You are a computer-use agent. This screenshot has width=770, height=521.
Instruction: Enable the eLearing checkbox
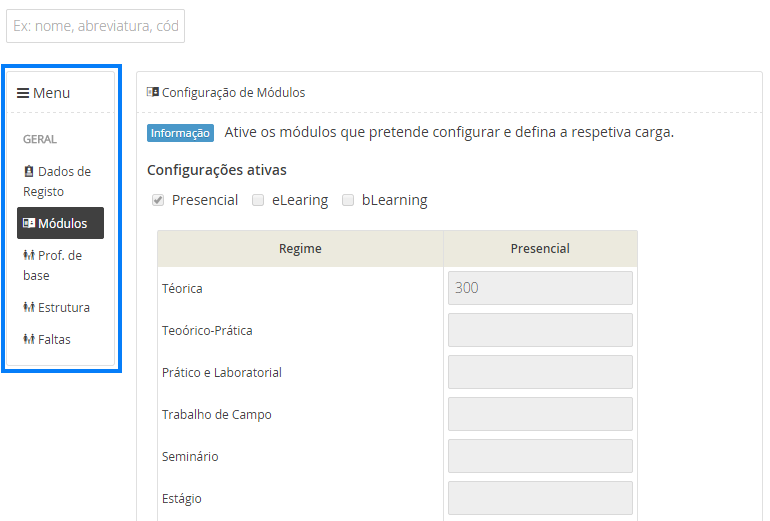(258, 200)
